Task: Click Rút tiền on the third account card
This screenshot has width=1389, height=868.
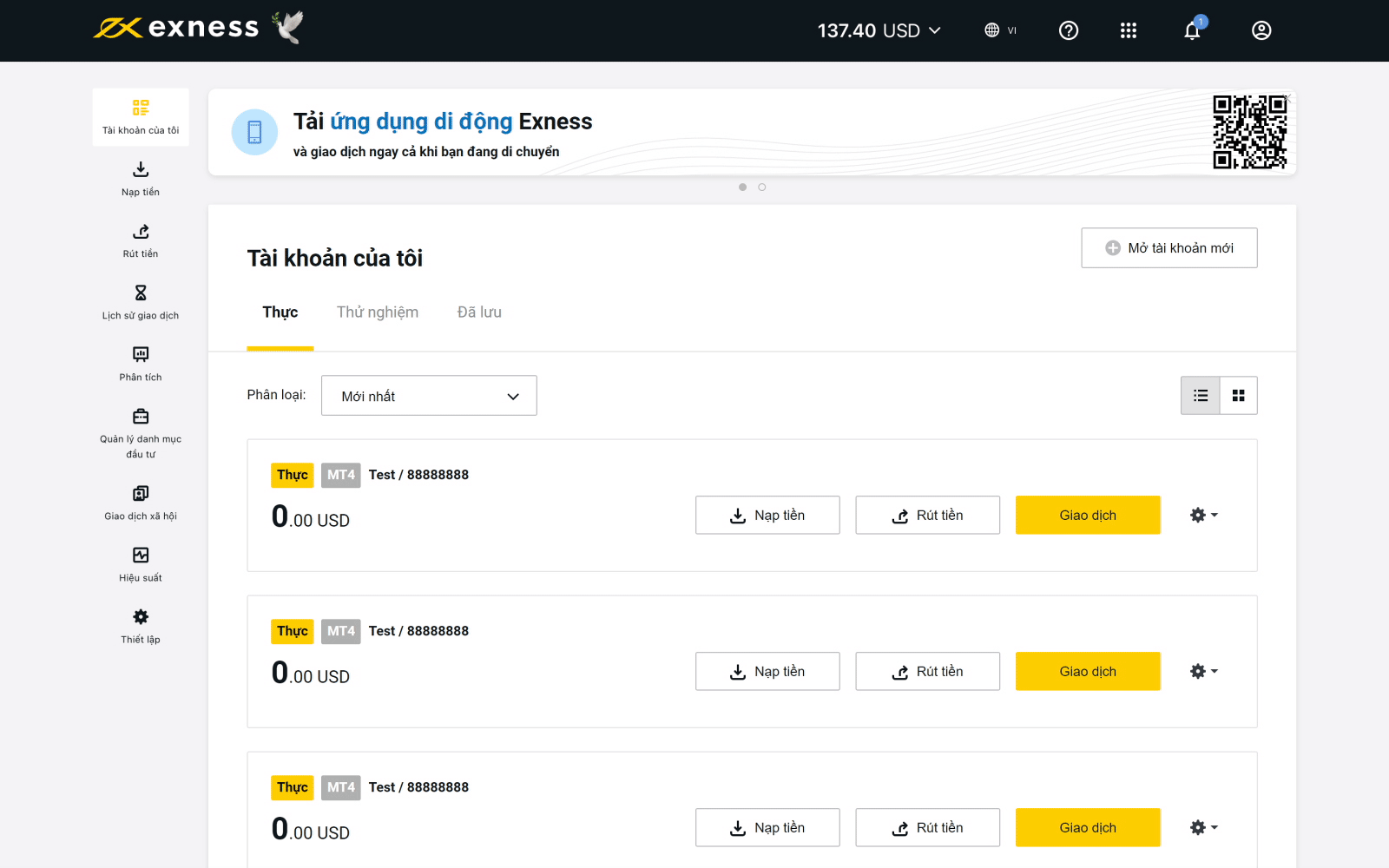Action: [927, 827]
